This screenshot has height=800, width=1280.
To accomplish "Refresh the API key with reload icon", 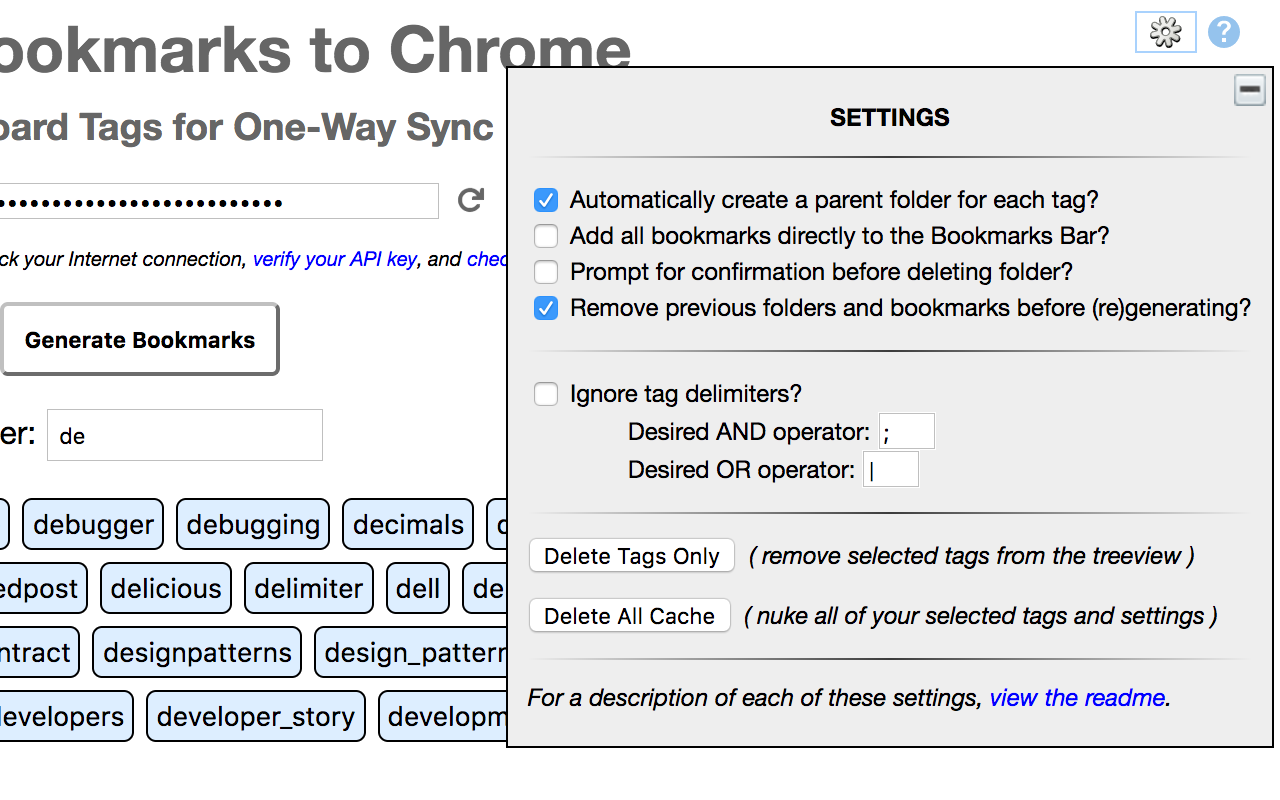I will [471, 200].
